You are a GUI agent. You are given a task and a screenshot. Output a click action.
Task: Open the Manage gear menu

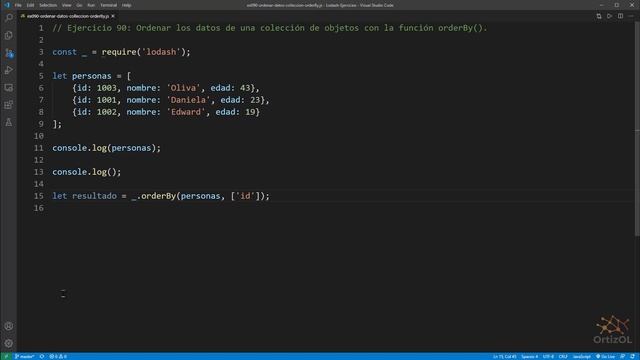[x=9, y=343]
